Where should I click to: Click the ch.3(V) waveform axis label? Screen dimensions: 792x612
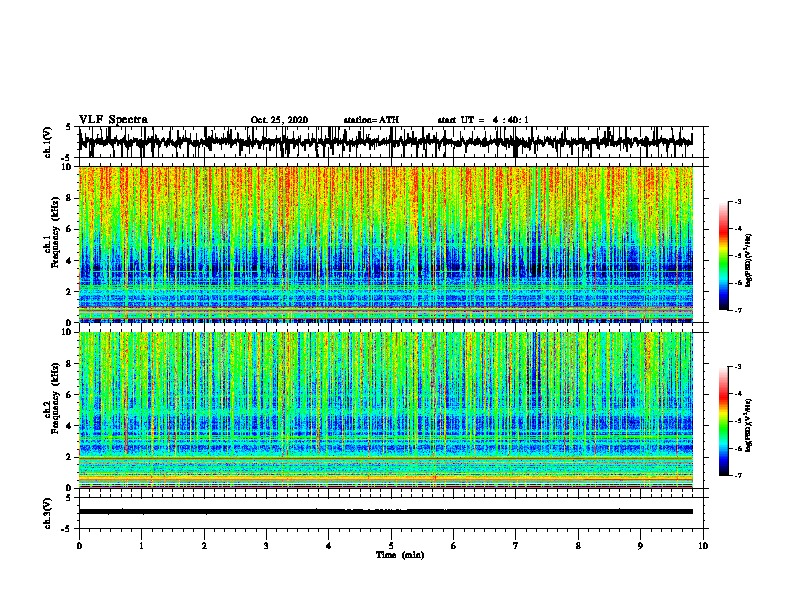click(x=48, y=513)
